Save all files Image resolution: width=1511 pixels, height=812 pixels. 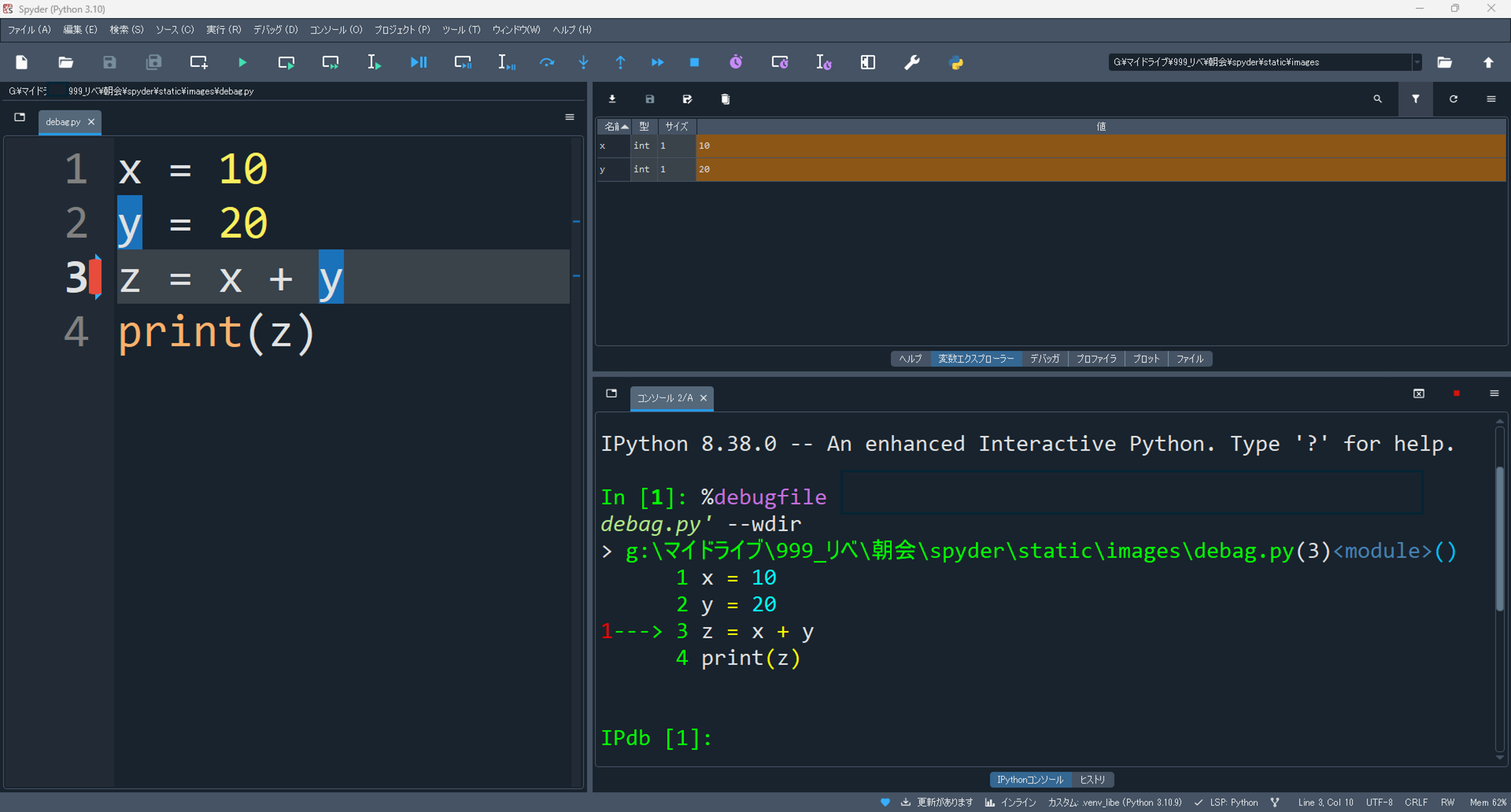pyautogui.click(x=154, y=62)
